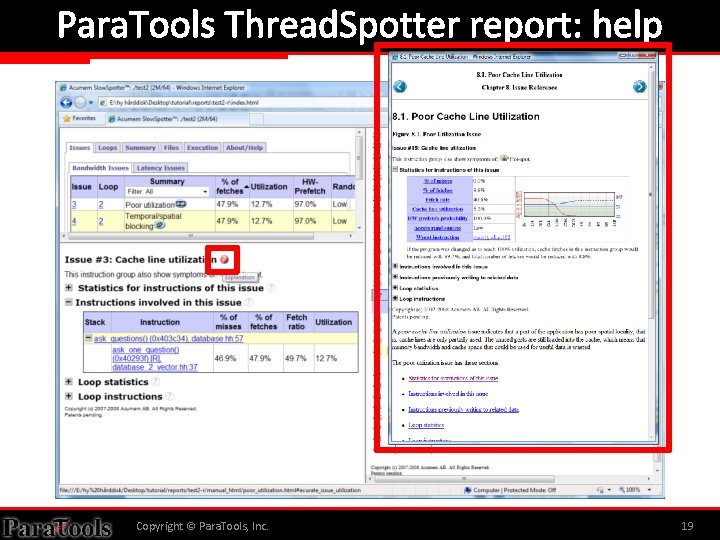Open issue number 3 link
Viewport: 720px width, 540px height.
coord(74,204)
